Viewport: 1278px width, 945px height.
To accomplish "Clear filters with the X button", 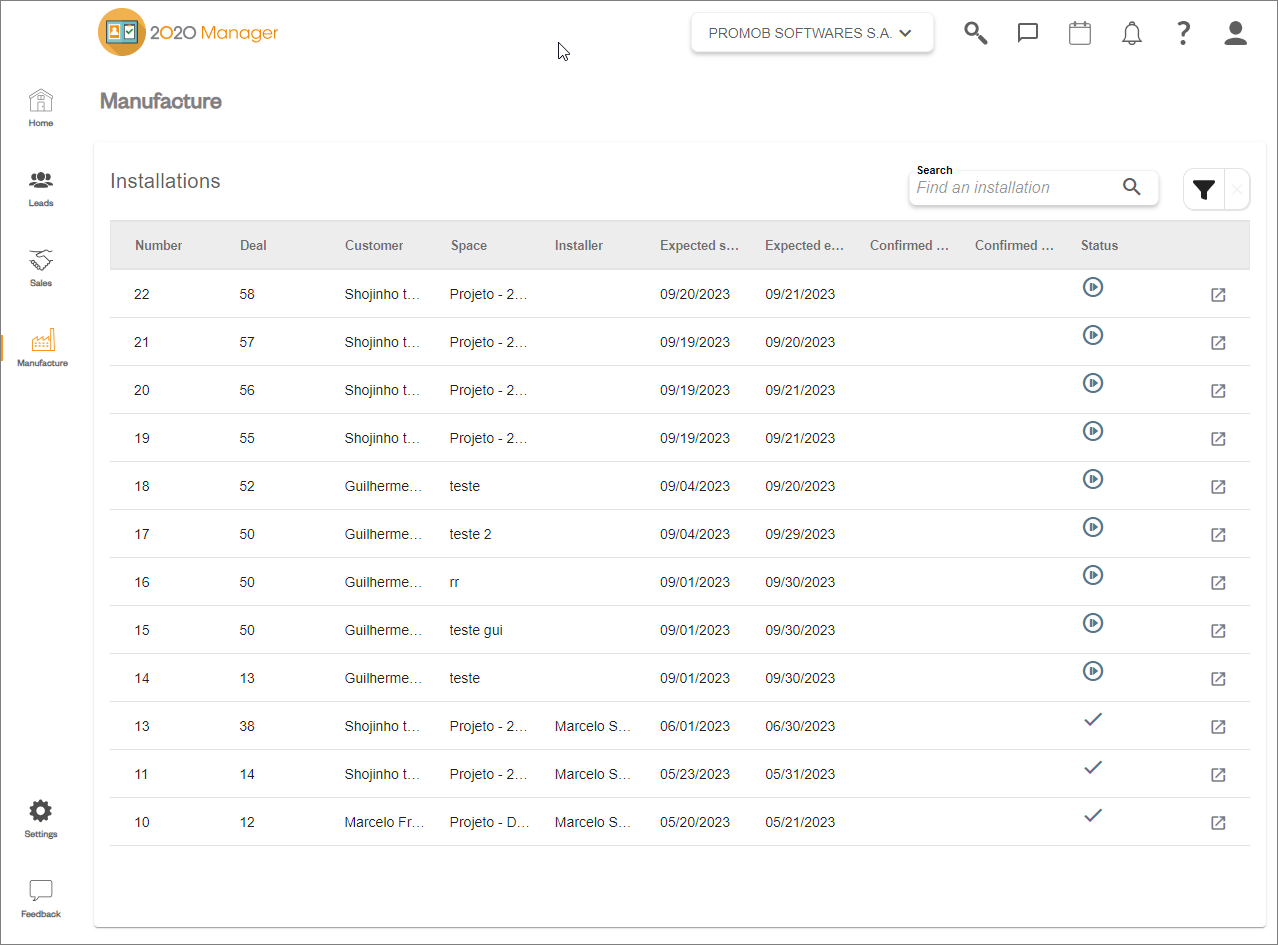I will tap(1237, 189).
